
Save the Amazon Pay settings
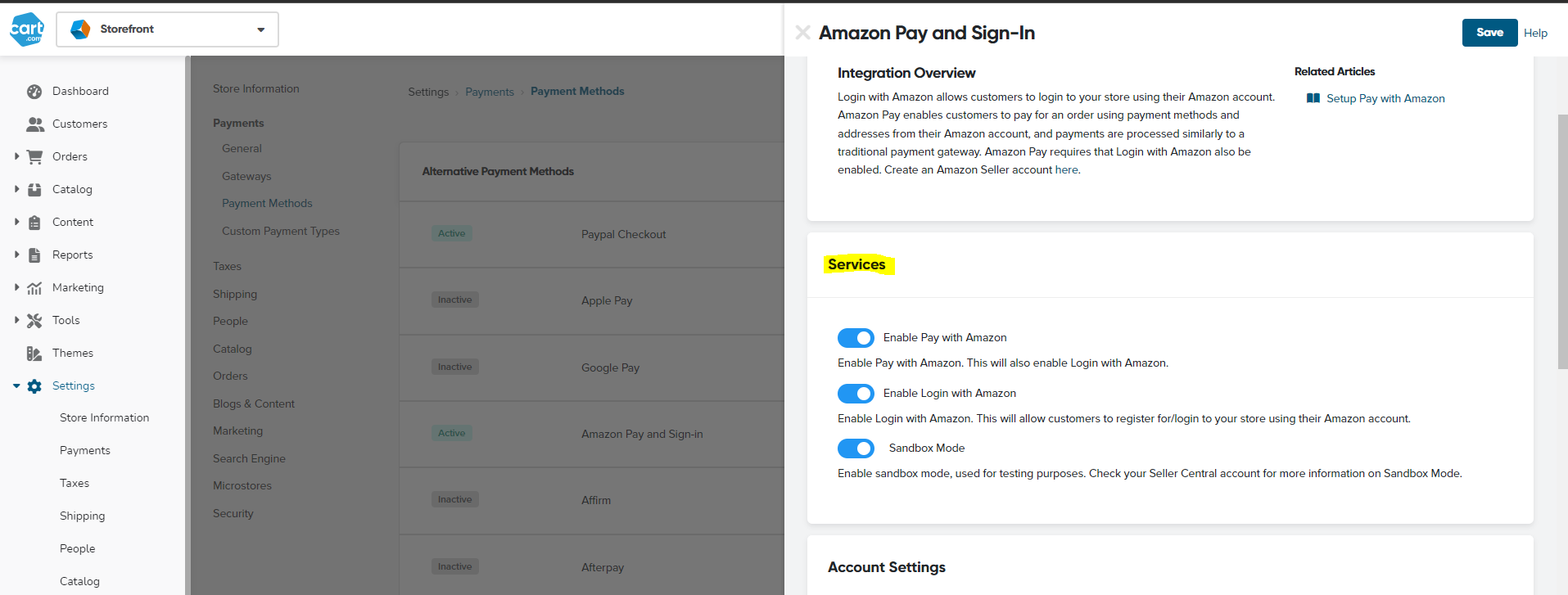1489,33
